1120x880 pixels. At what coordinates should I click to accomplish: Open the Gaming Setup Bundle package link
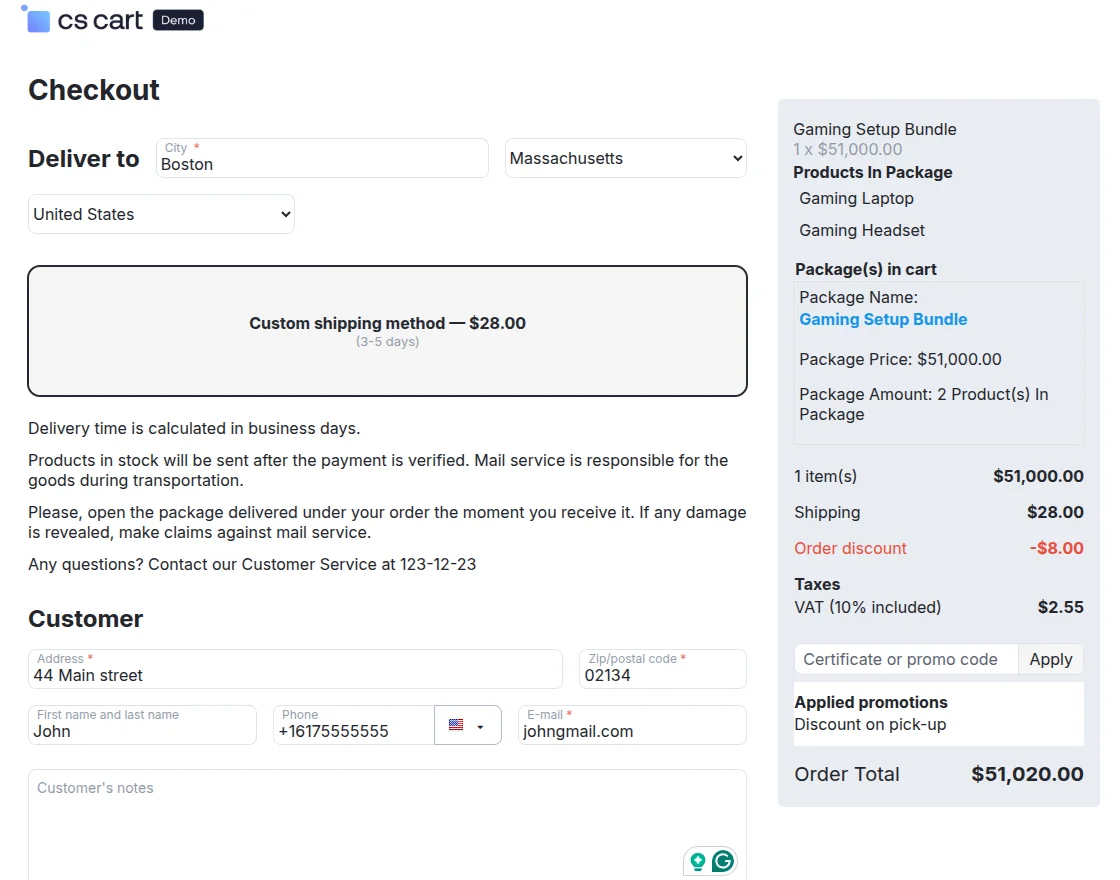[x=883, y=319]
